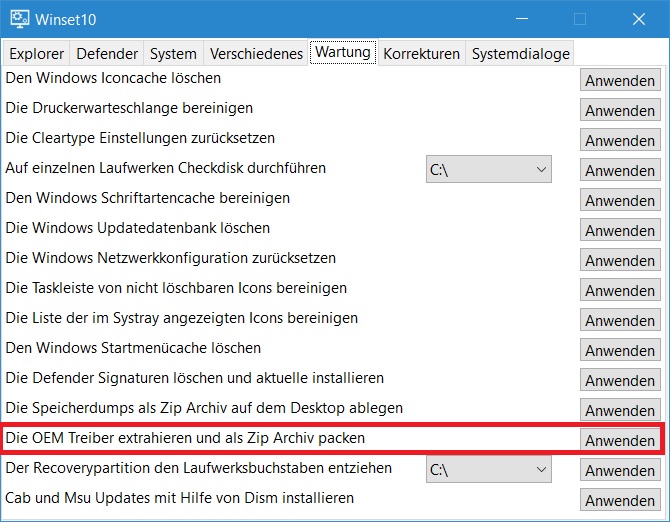Apply Windows Iconcache löschen
This screenshot has width=670, height=522.
[x=620, y=80]
